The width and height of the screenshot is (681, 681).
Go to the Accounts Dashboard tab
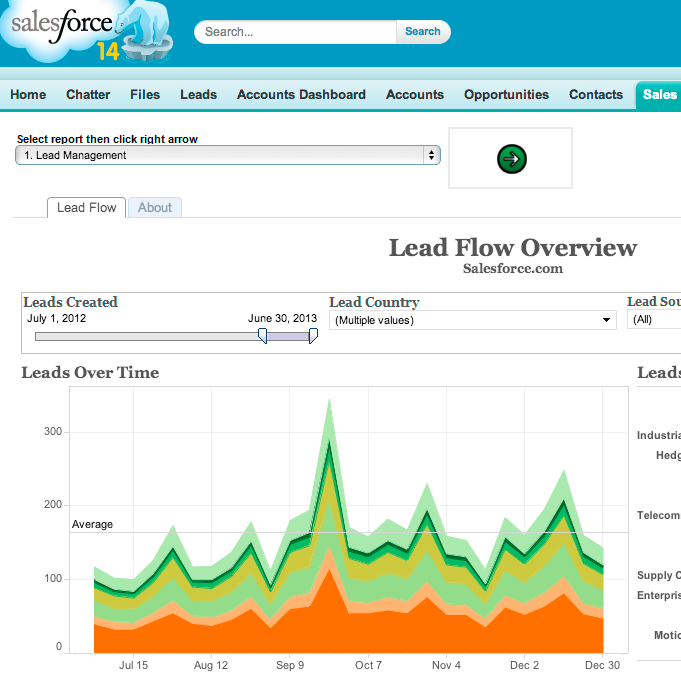point(301,95)
